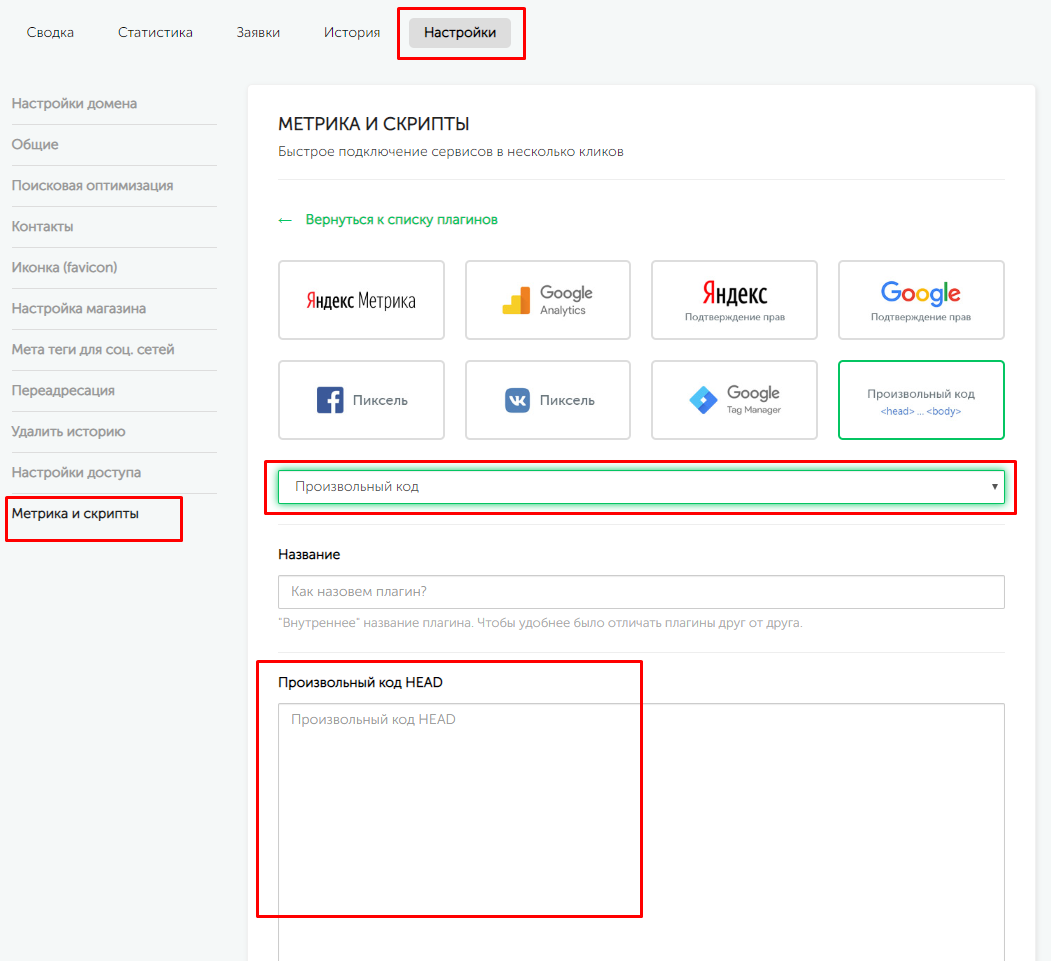Image resolution: width=1051 pixels, height=961 pixels.
Task: Select the Яндекс Метрика plugin card
Action: (361, 300)
